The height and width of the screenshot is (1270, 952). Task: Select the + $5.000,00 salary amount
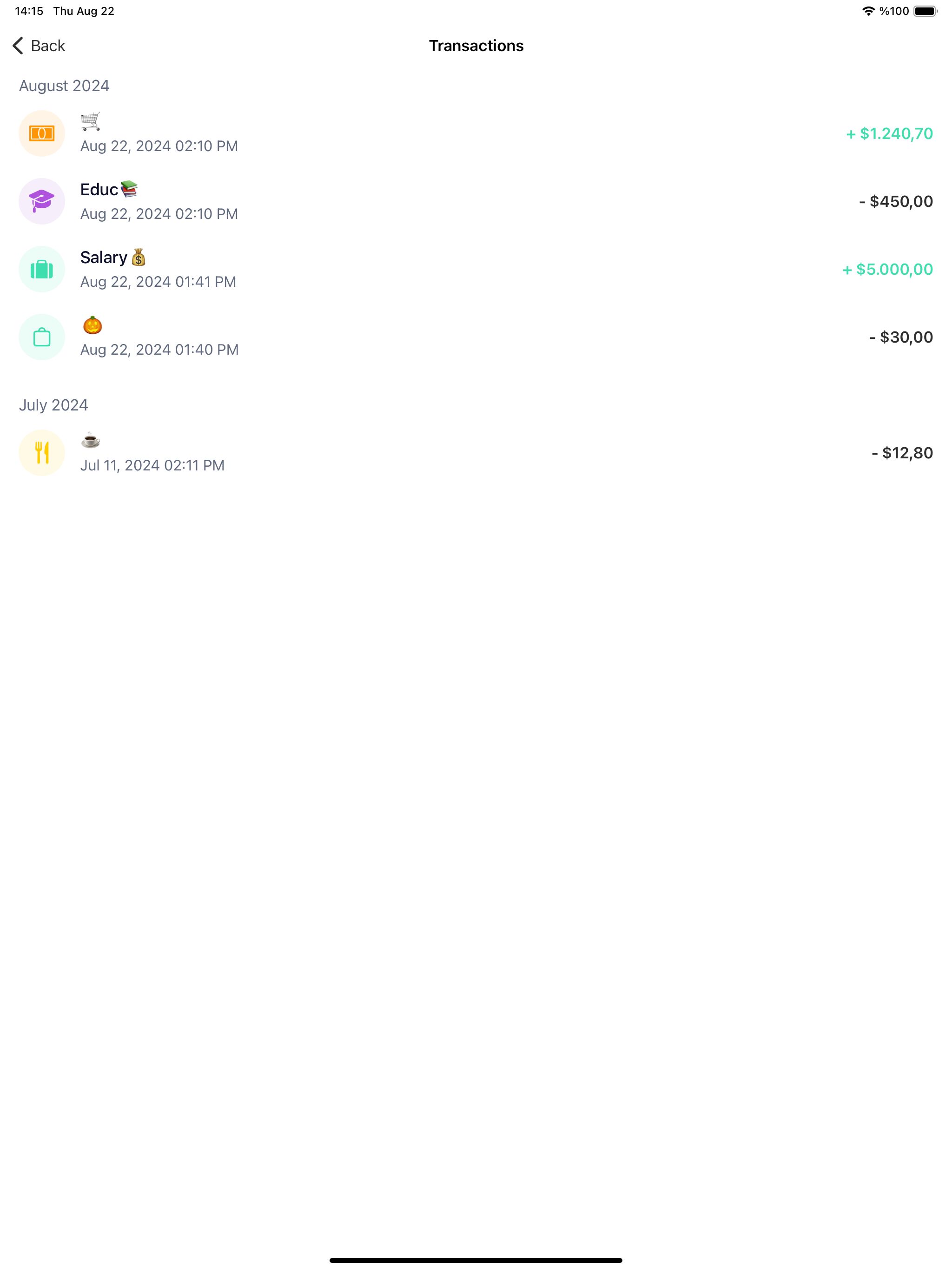887,269
